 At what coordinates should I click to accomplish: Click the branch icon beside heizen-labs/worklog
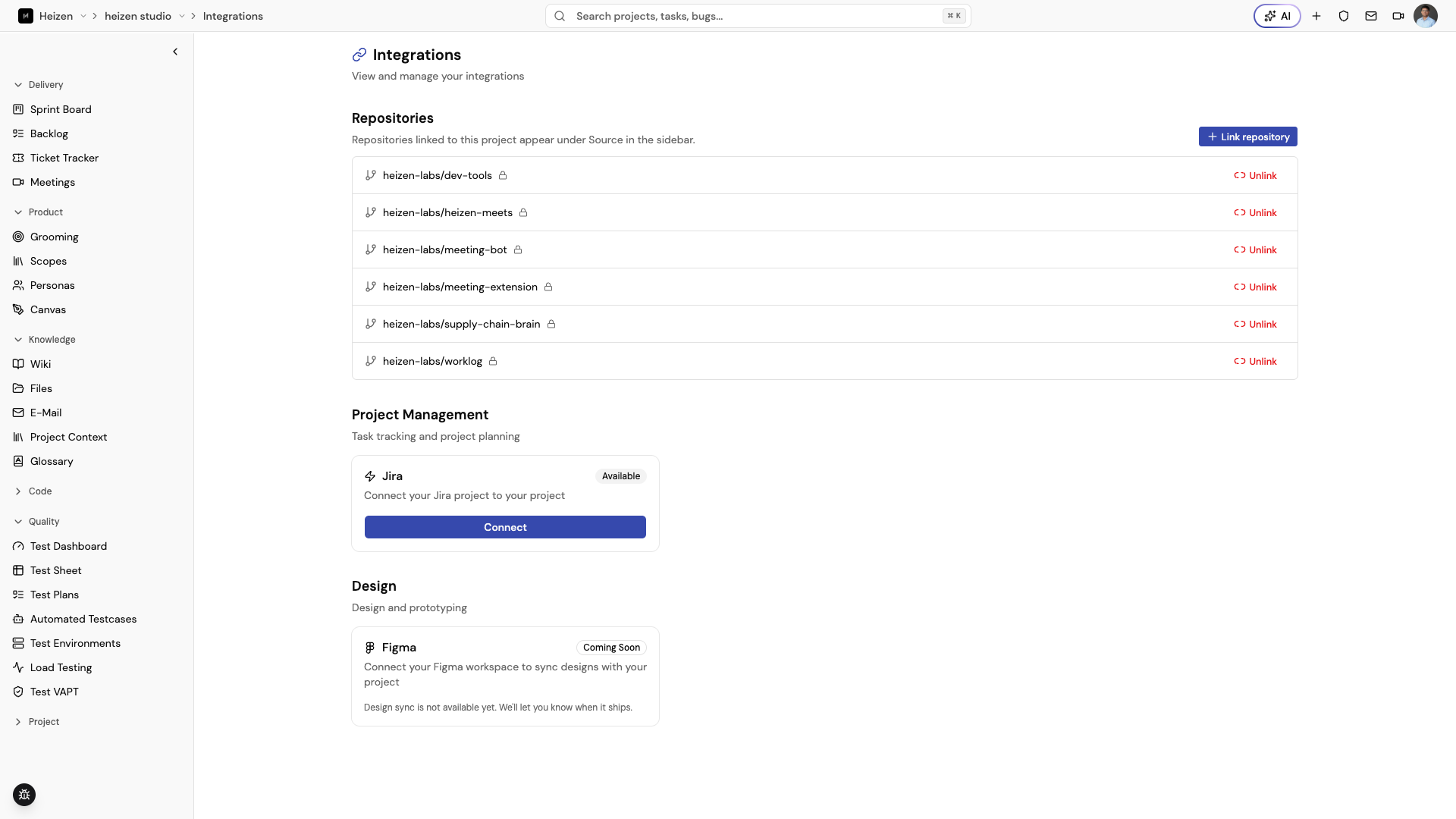click(371, 361)
